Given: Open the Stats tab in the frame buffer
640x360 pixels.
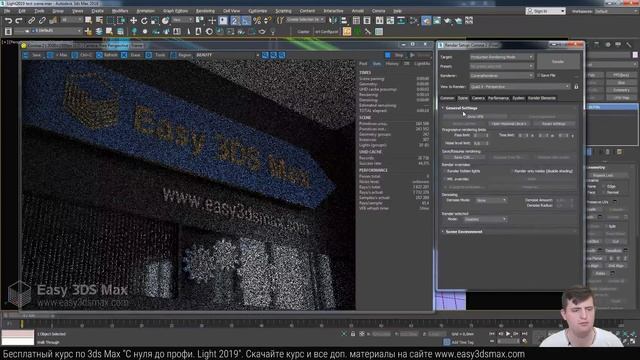Looking at the screenshot, I should click(377, 64).
